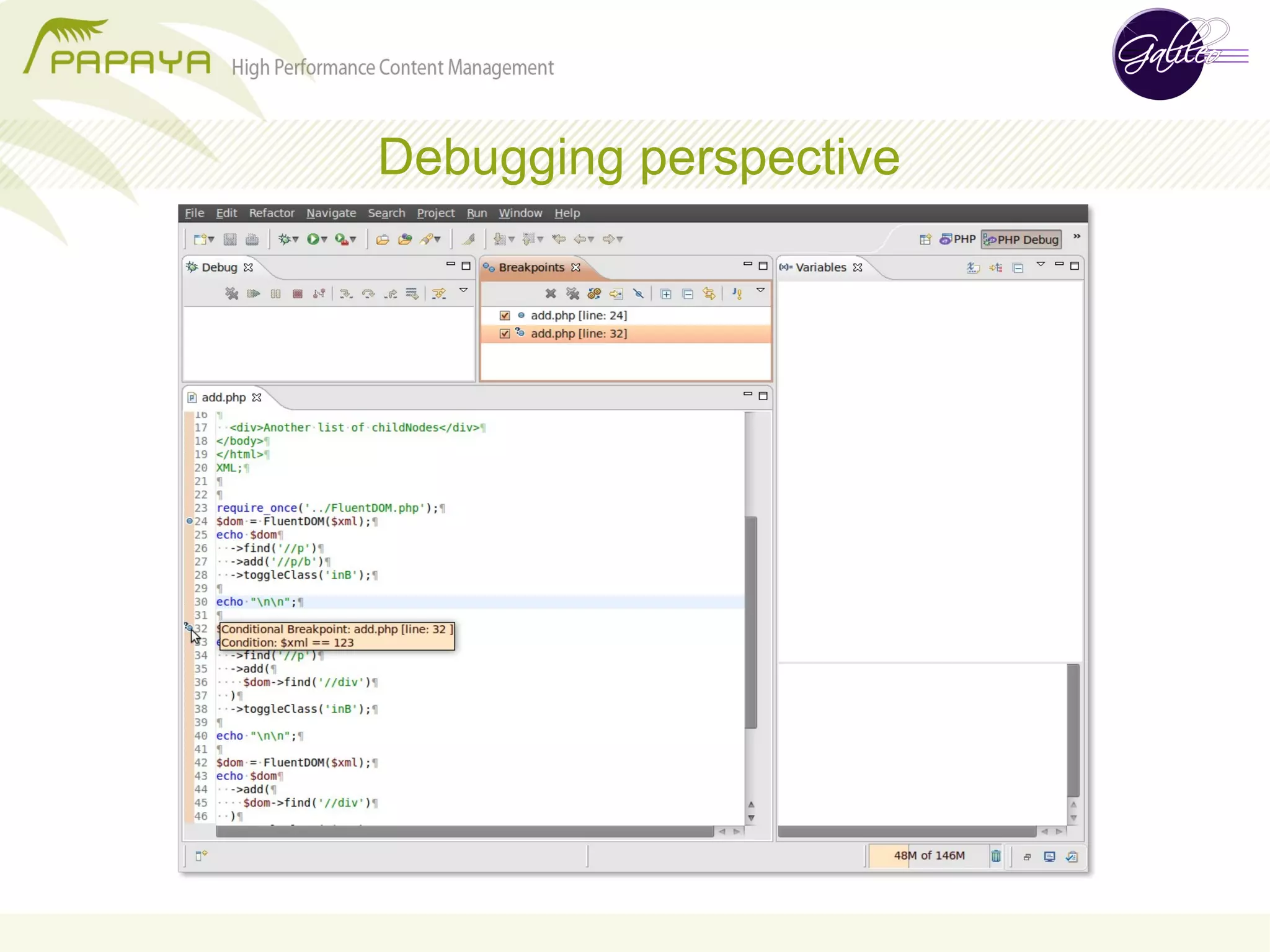Screen dimensions: 1270x952
Task: Click the garbage collector trash icon
Action: pyautogui.click(x=996, y=856)
